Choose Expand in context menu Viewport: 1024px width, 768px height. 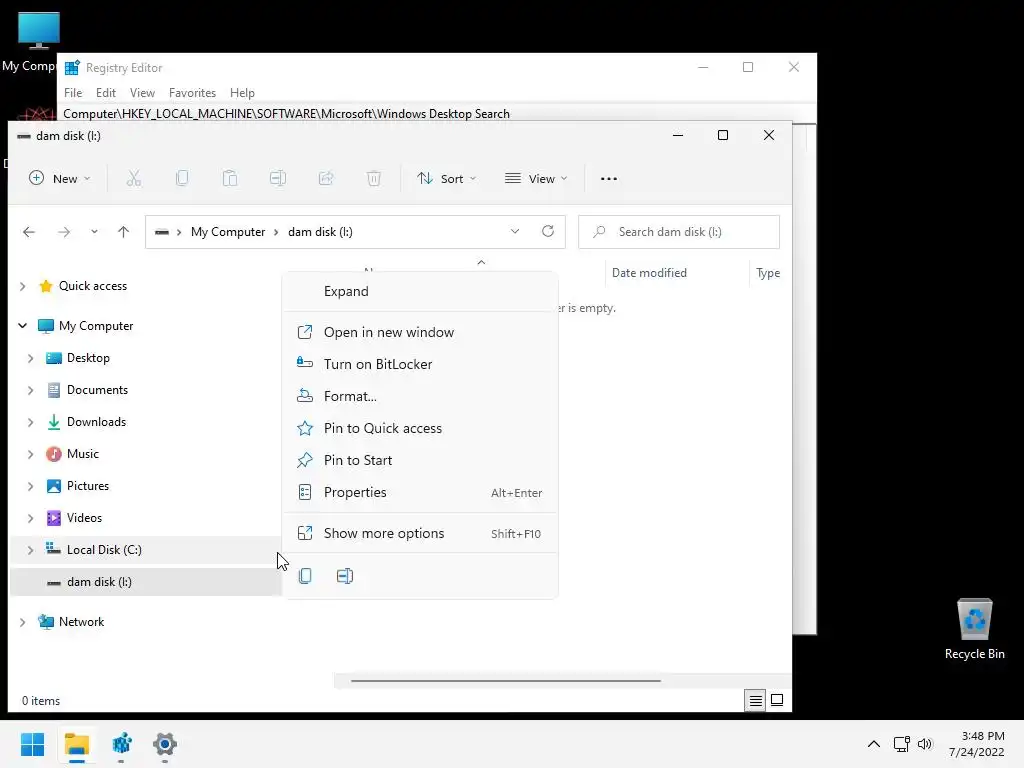click(420, 291)
